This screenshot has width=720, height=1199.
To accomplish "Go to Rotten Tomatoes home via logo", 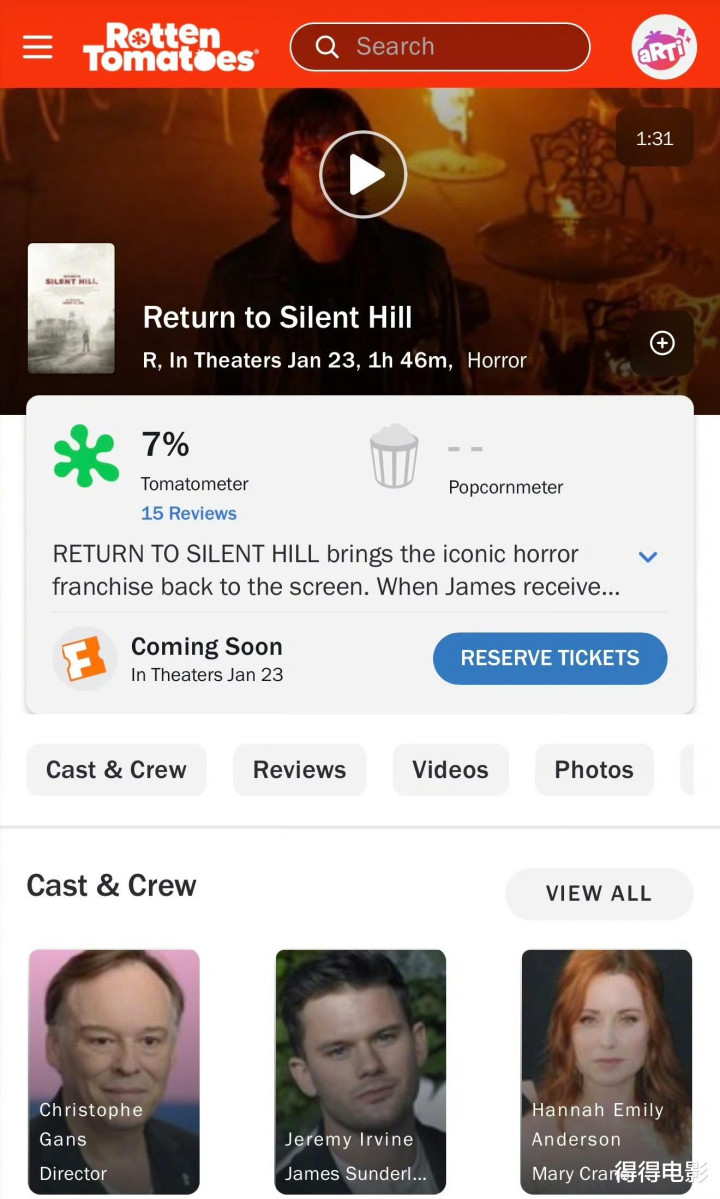I will click(x=169, y=47).
